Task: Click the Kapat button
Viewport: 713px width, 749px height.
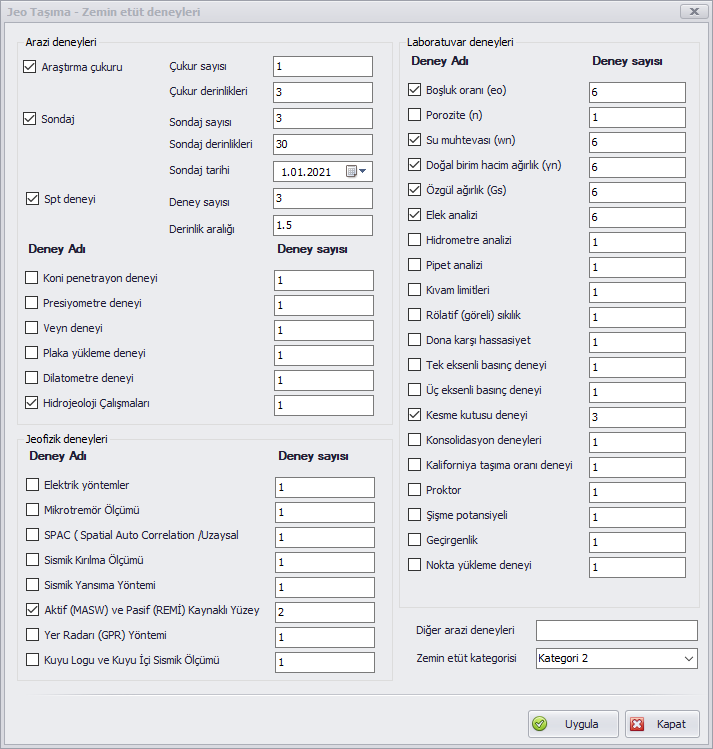Action: (662, 724)
